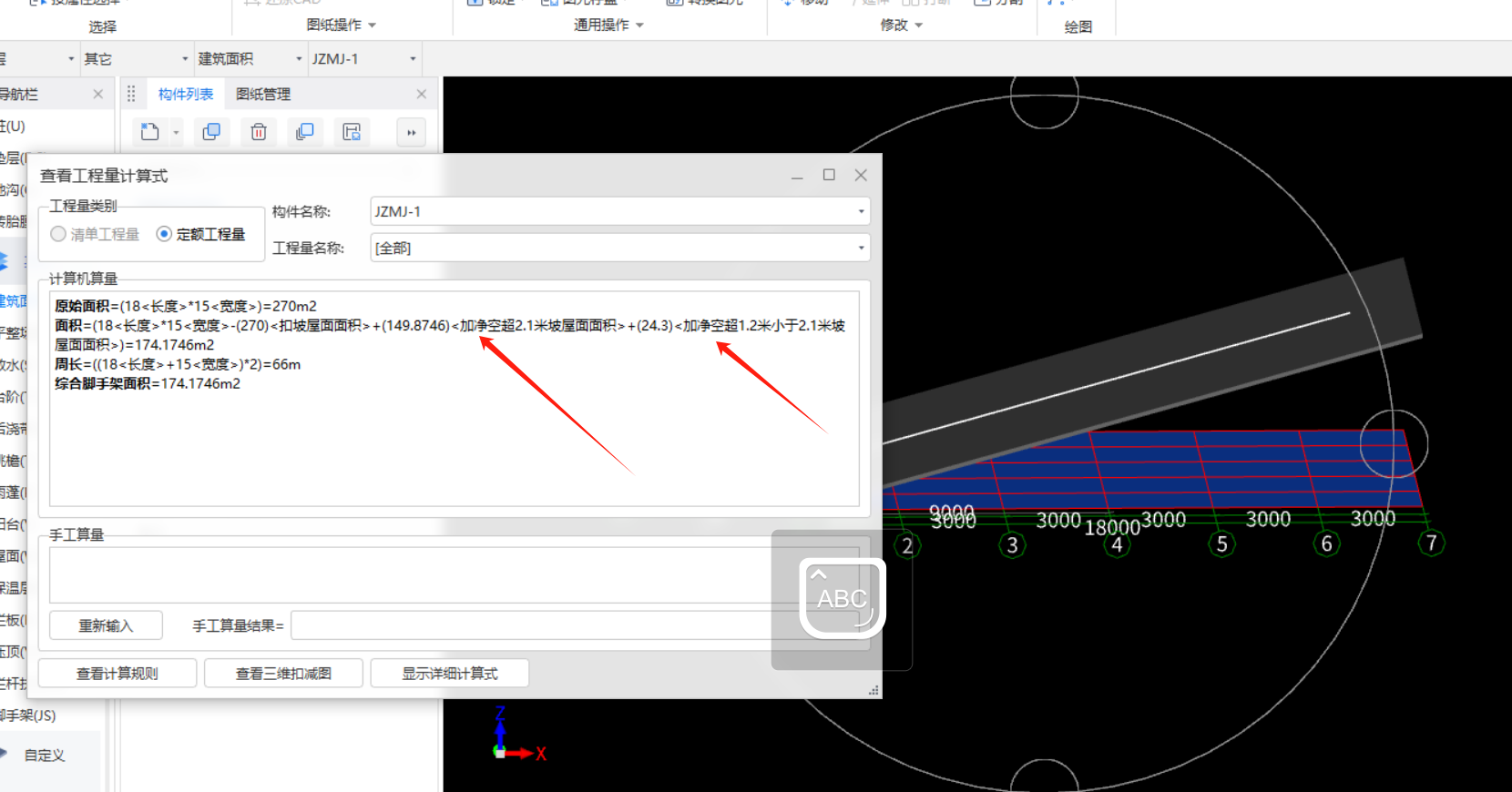Click the 查看三维扣减图 button
Viewport: 1512px width, 792px height.
284,674
